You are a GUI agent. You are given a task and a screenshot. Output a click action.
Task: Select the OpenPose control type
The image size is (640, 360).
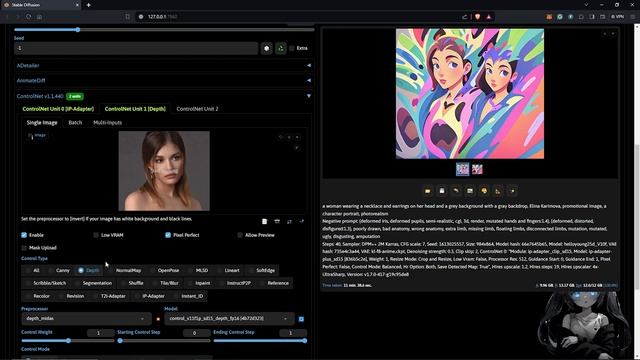(x=165, y=270)
